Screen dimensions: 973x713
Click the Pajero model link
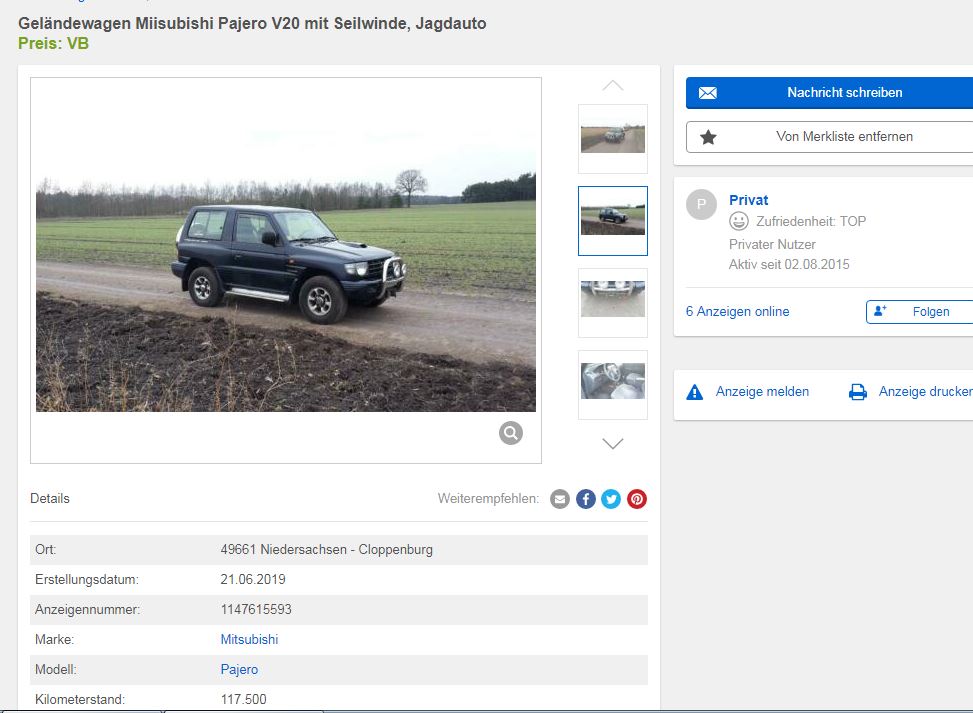239,669
